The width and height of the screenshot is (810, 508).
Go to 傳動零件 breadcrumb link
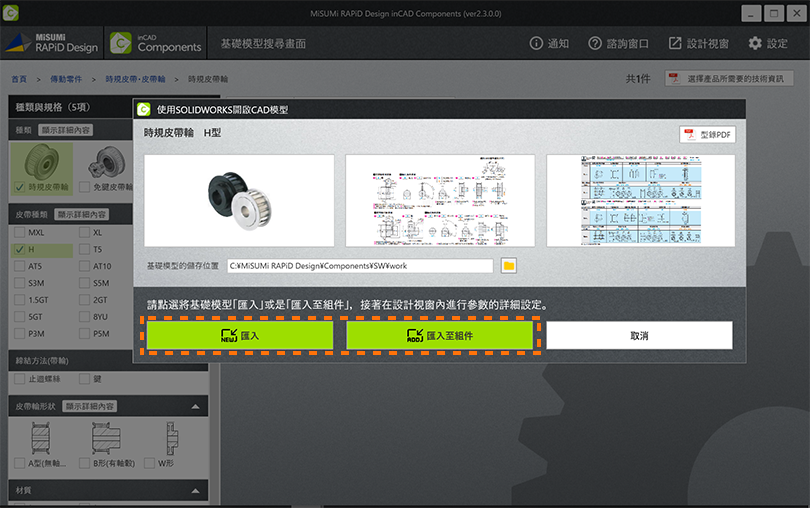point(66,79)
